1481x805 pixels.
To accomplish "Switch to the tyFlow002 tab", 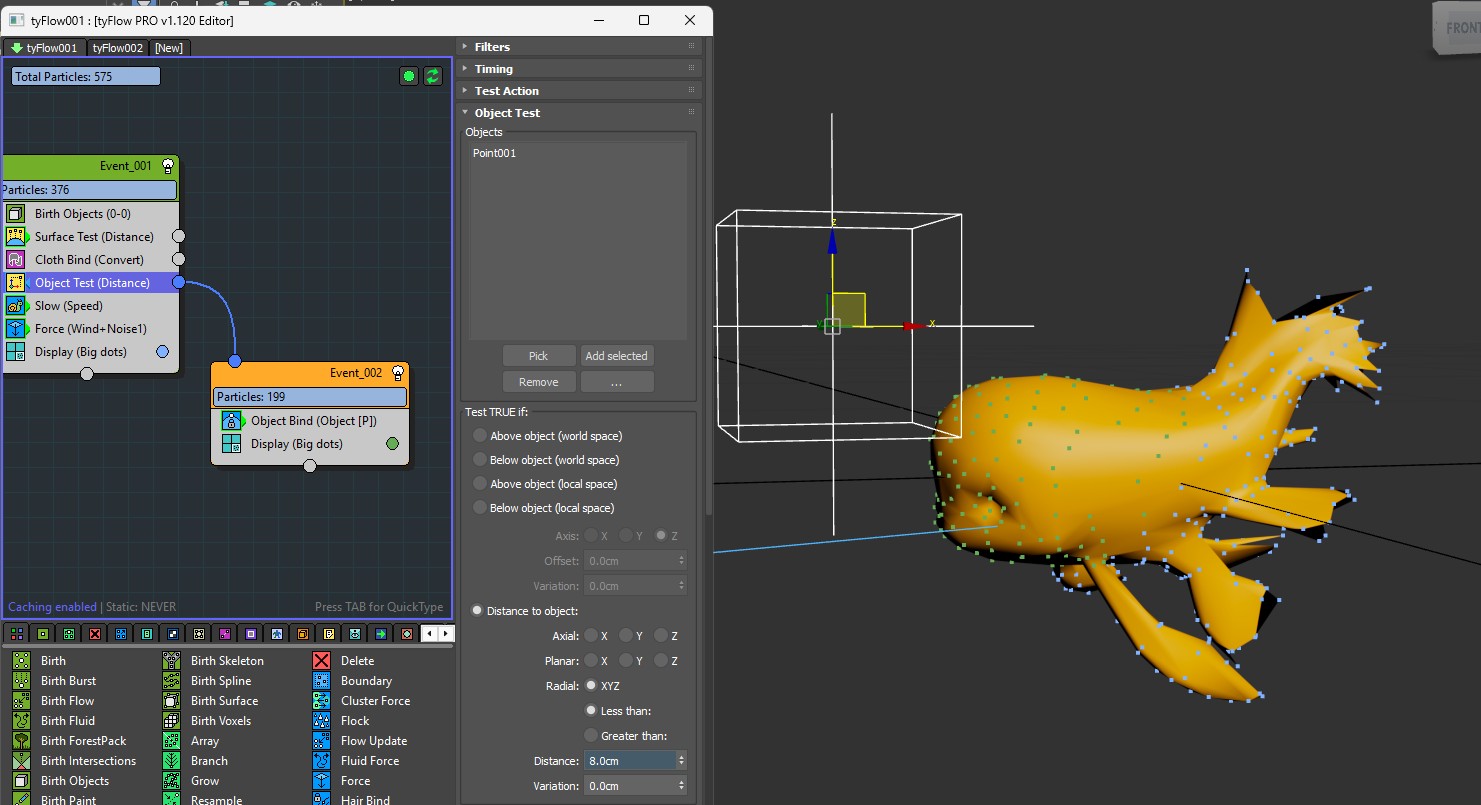I will point(118,48).
